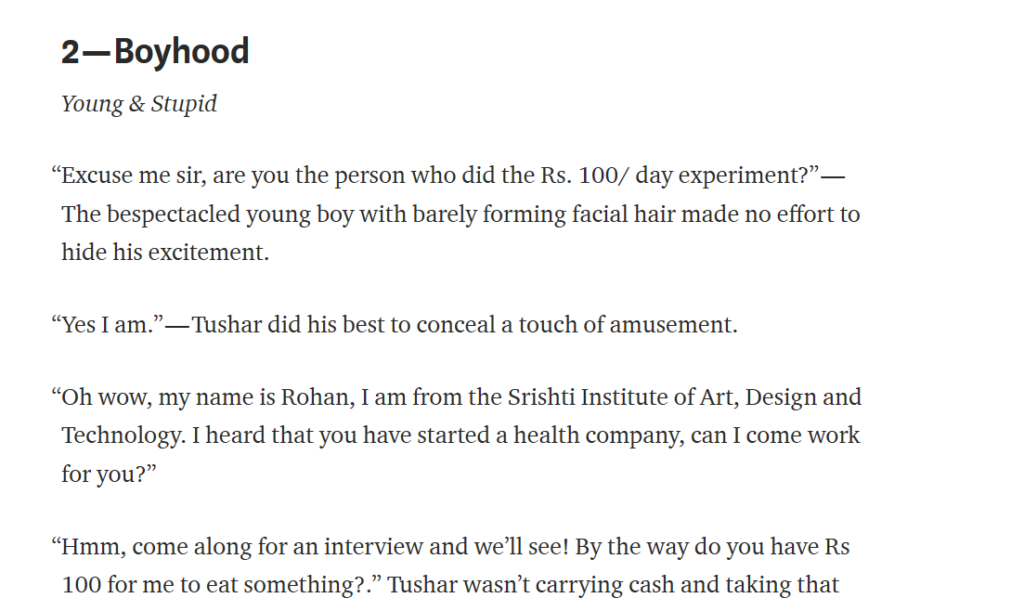Click the line "hide his excitement."

(x=165, y=252)
